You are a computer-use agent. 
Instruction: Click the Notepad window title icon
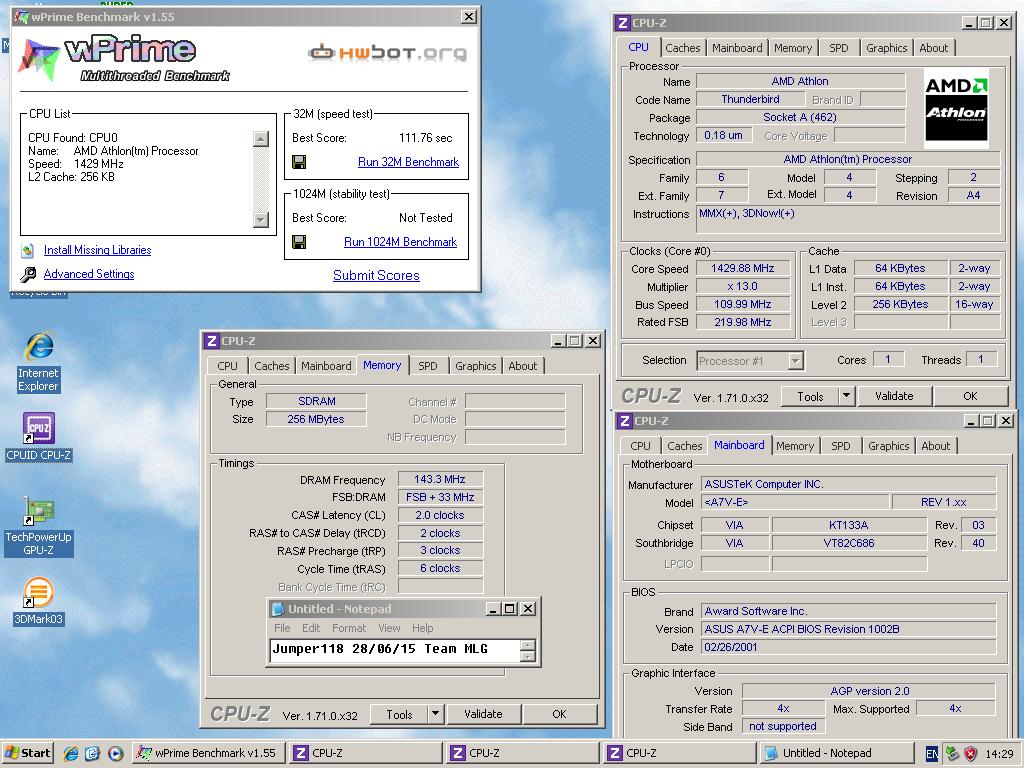(278, 609)
